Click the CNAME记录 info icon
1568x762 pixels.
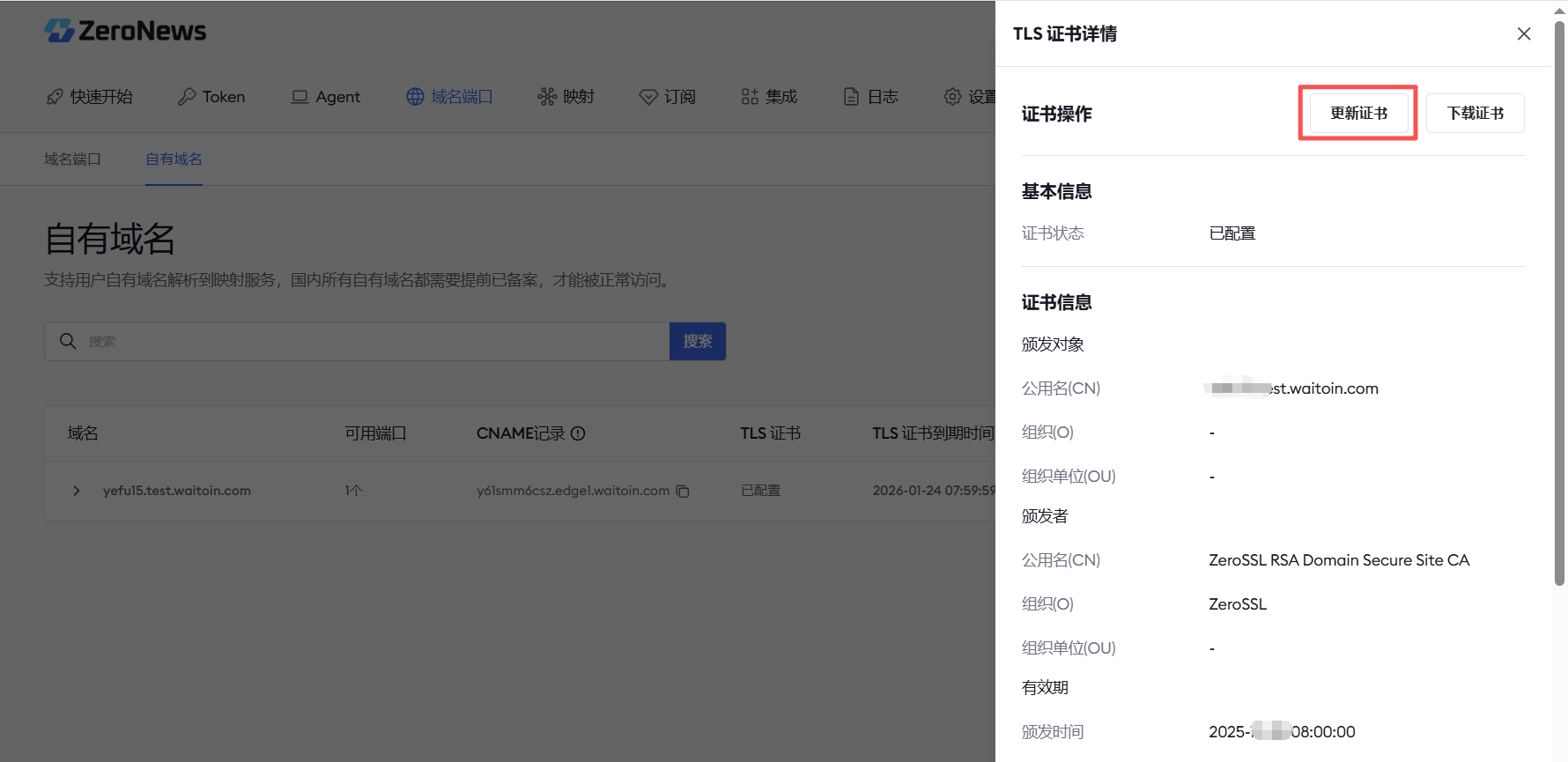click(578, 433)
